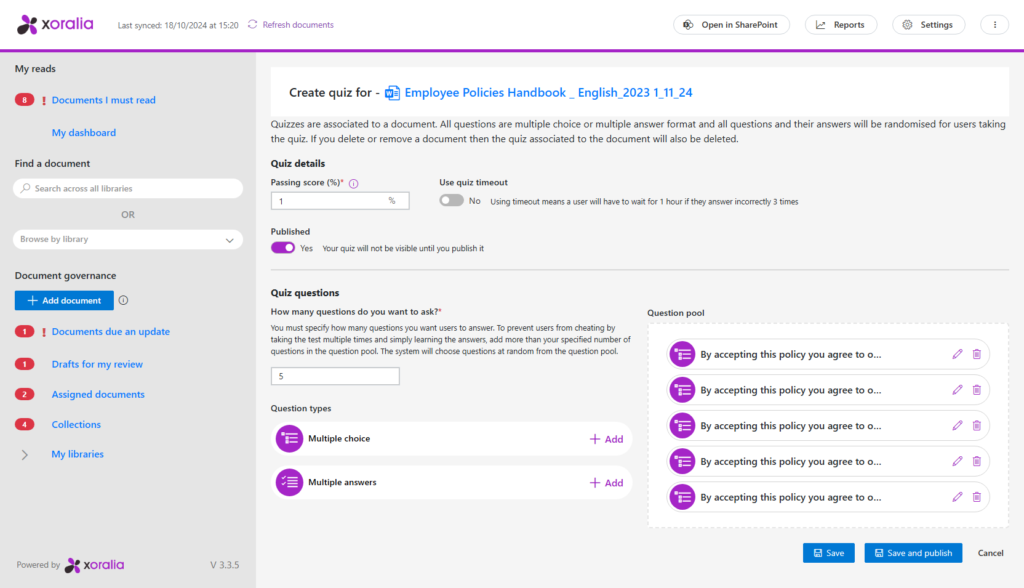Open the Reports page
1024x588 pixels.
[x=840, y=25]
